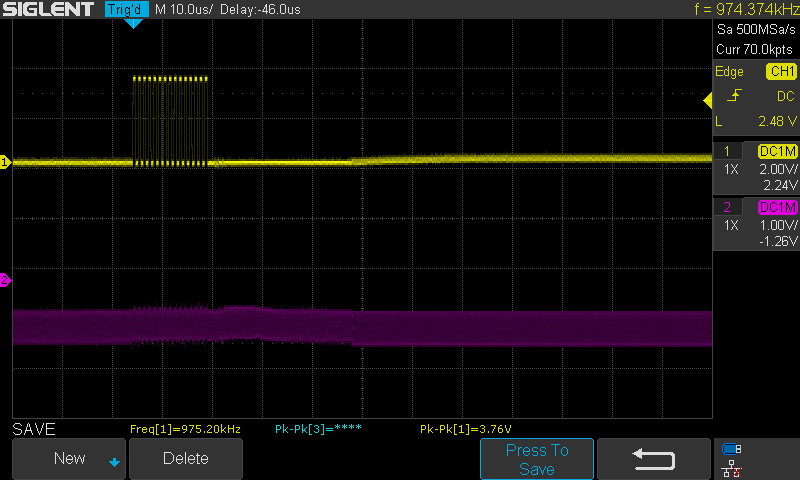This screenshot has width=800, height=480.
Task: Click the M 10.0us/ timebase text
Action: coord(184,9)
